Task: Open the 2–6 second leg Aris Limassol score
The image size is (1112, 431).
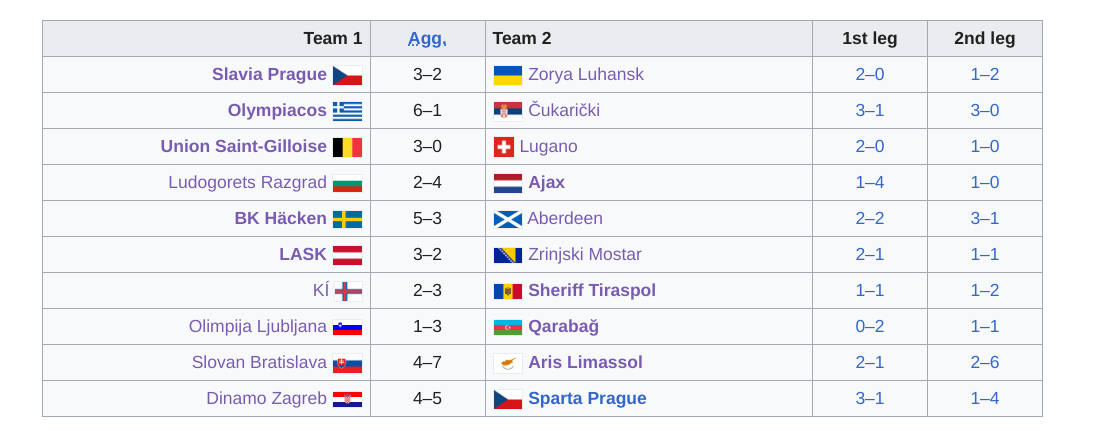Action: pos(984,362)
